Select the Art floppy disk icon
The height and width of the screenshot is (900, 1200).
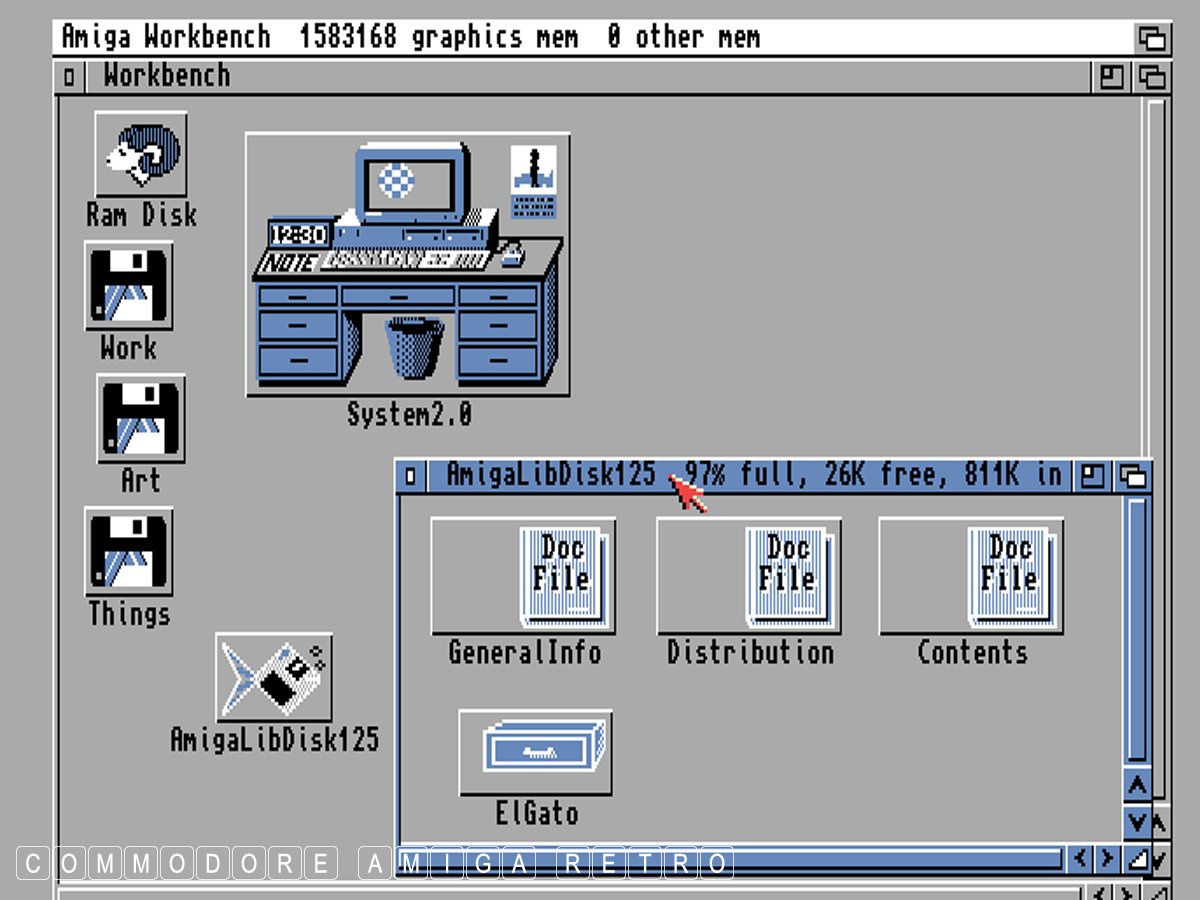[141, 419]
